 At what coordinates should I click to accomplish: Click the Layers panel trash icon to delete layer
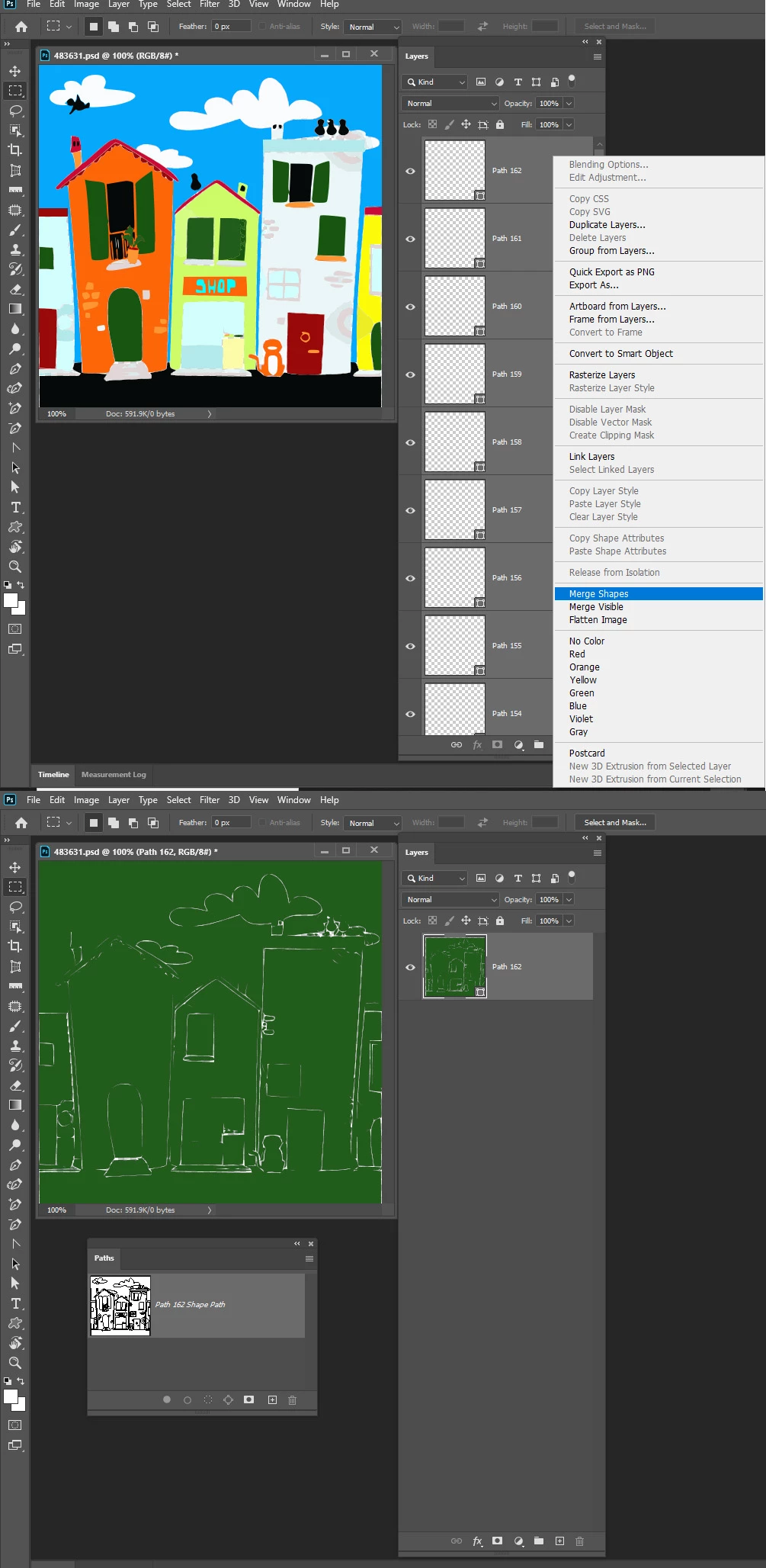pyautogui.click(x=579, y=1541)
